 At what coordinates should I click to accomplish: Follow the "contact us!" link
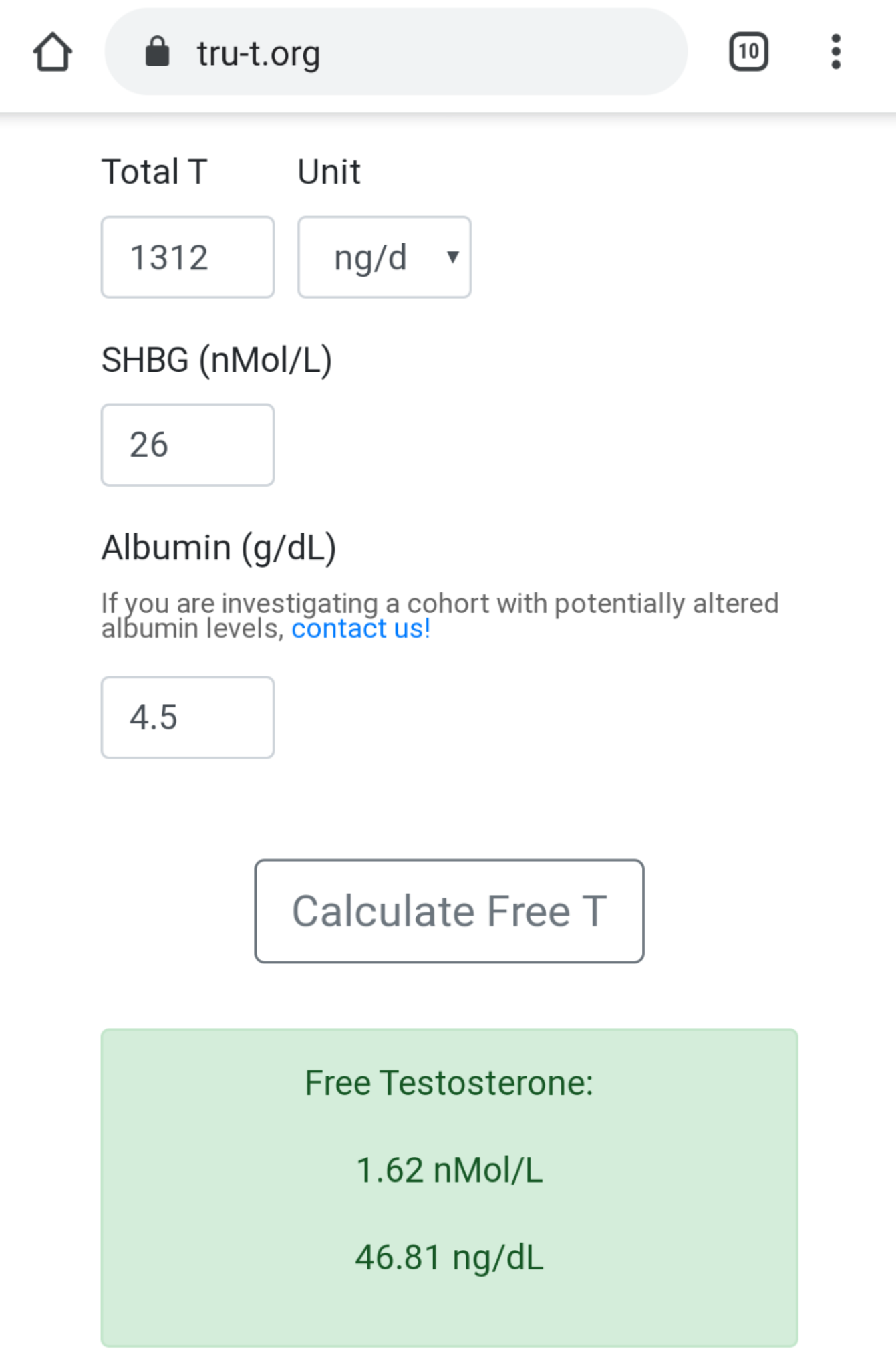coord(361,629)
